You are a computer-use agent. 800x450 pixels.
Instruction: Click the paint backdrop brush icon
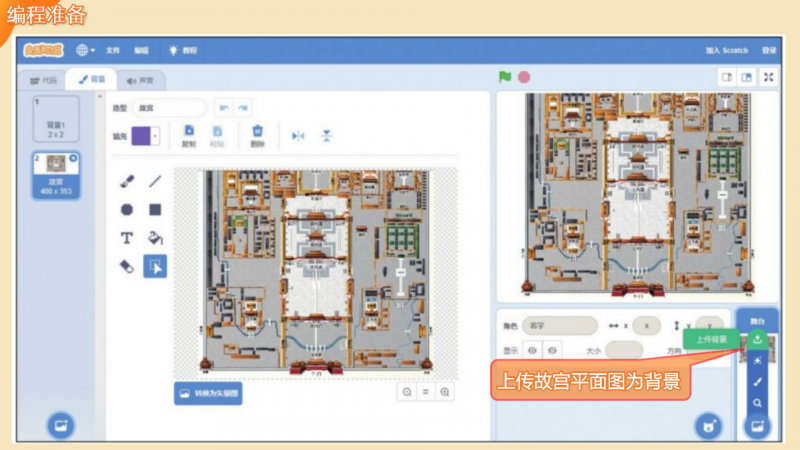pyautogui.click(x=757, y=382)
